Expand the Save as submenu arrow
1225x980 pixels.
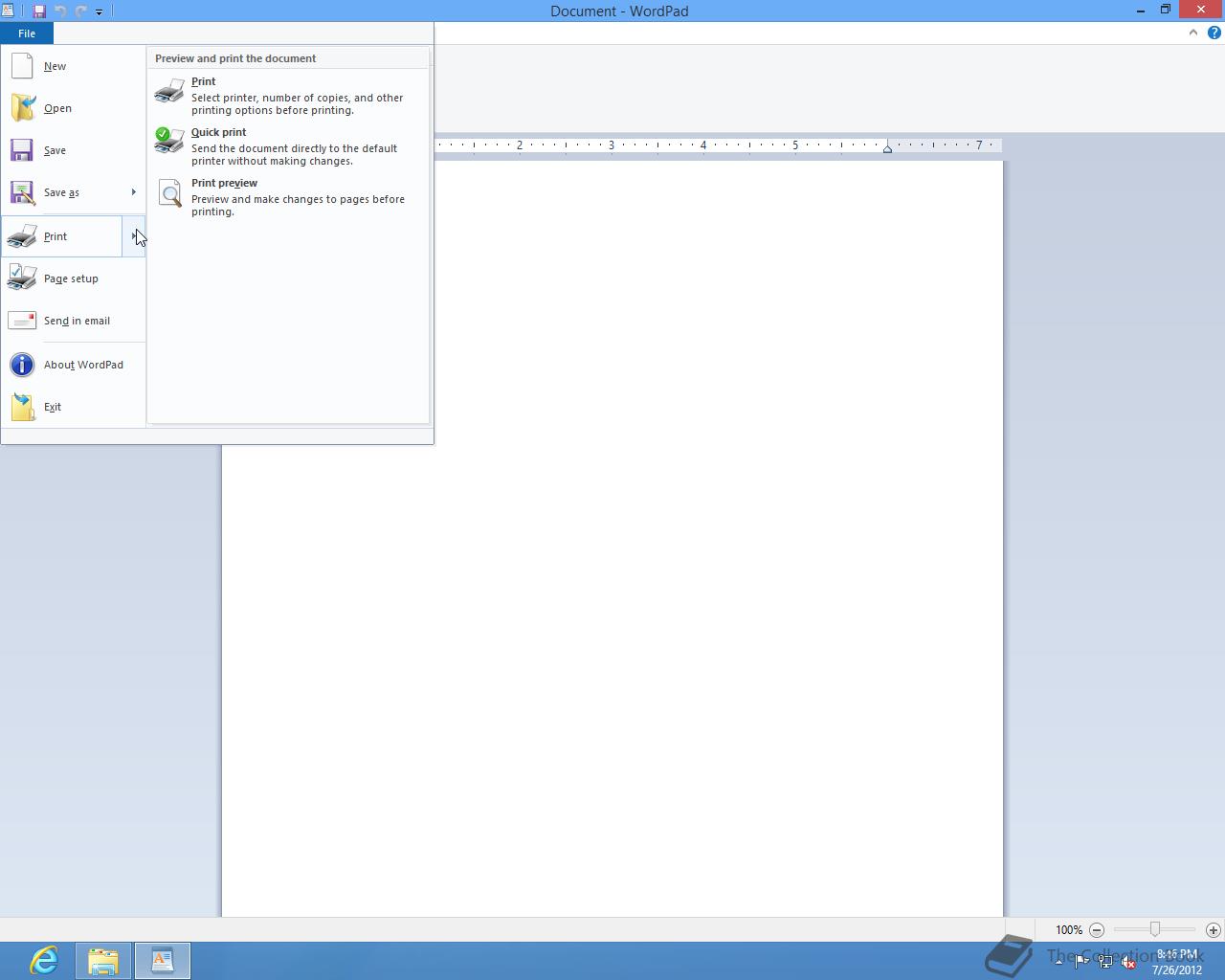click(134, 192)
